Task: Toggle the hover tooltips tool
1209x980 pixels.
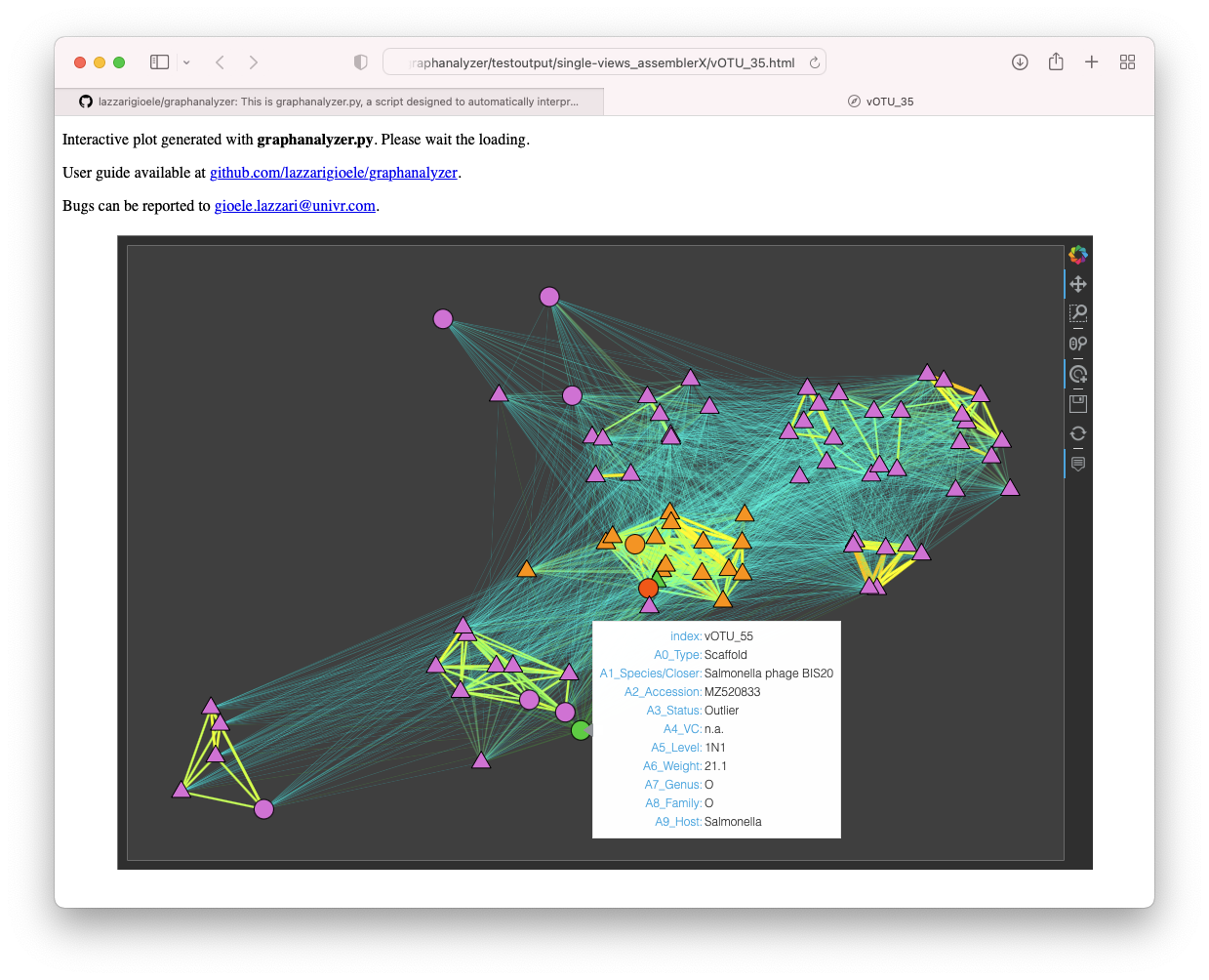Action: coord(1077,464)
